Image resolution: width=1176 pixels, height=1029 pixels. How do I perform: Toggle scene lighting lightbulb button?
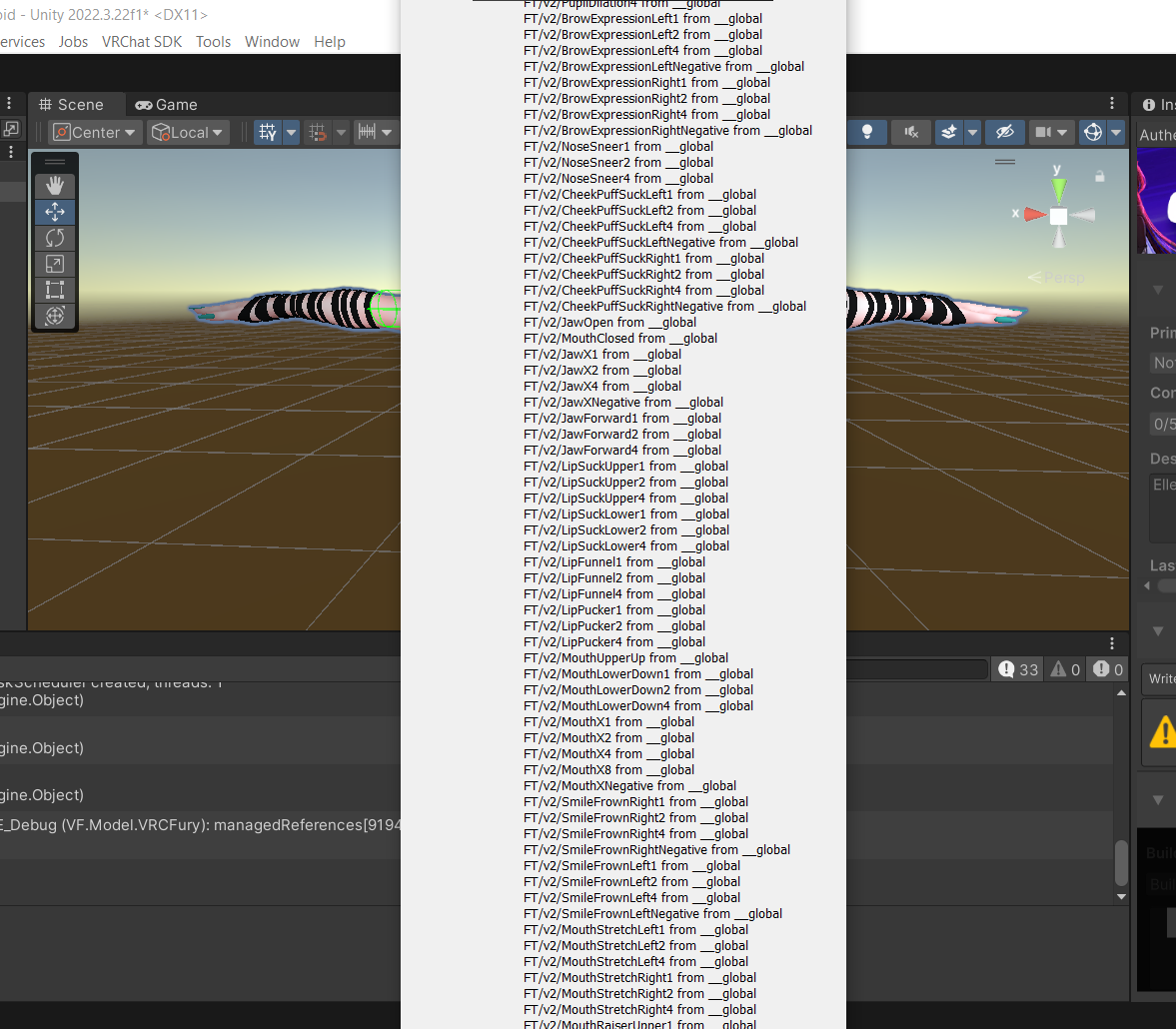coord(867,133)
